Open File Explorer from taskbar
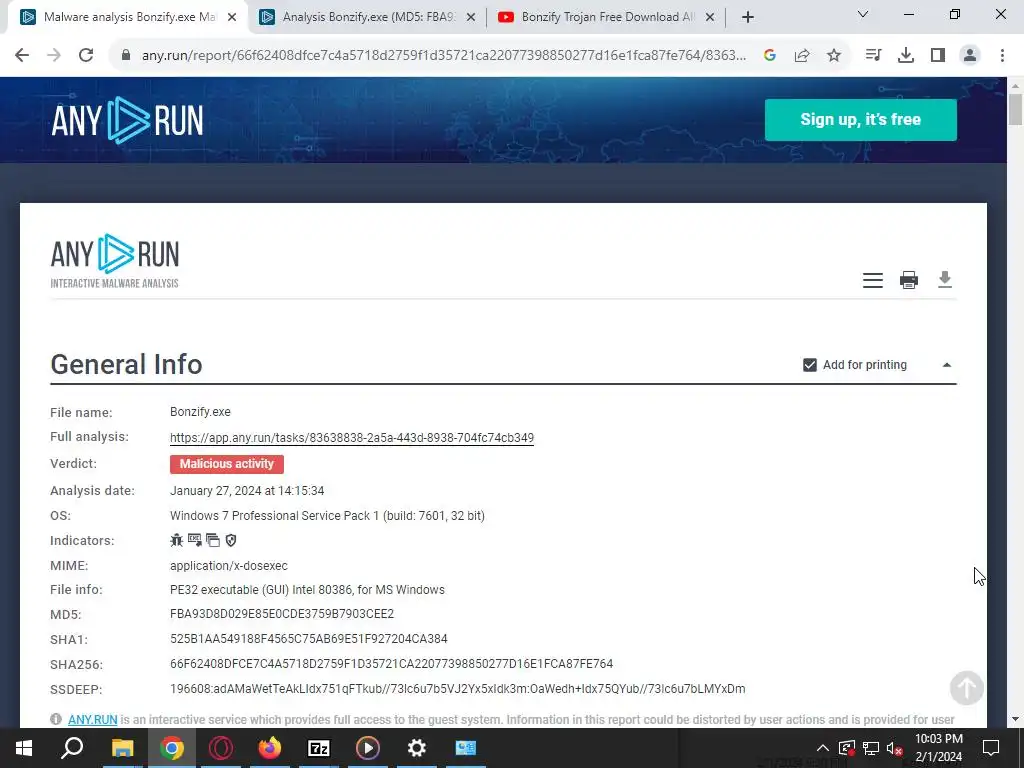 pyautogui.click(x=122, y=748)
